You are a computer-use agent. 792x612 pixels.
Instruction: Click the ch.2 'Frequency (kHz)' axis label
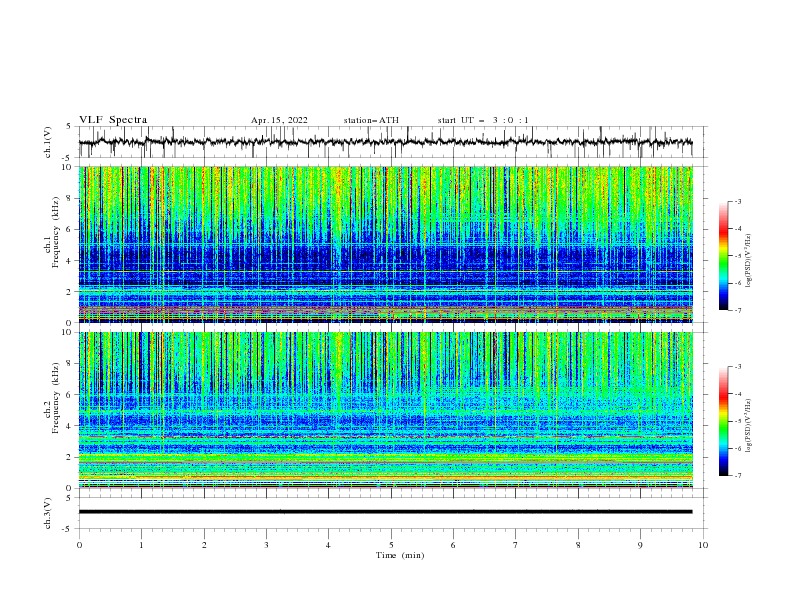[56, 398]
